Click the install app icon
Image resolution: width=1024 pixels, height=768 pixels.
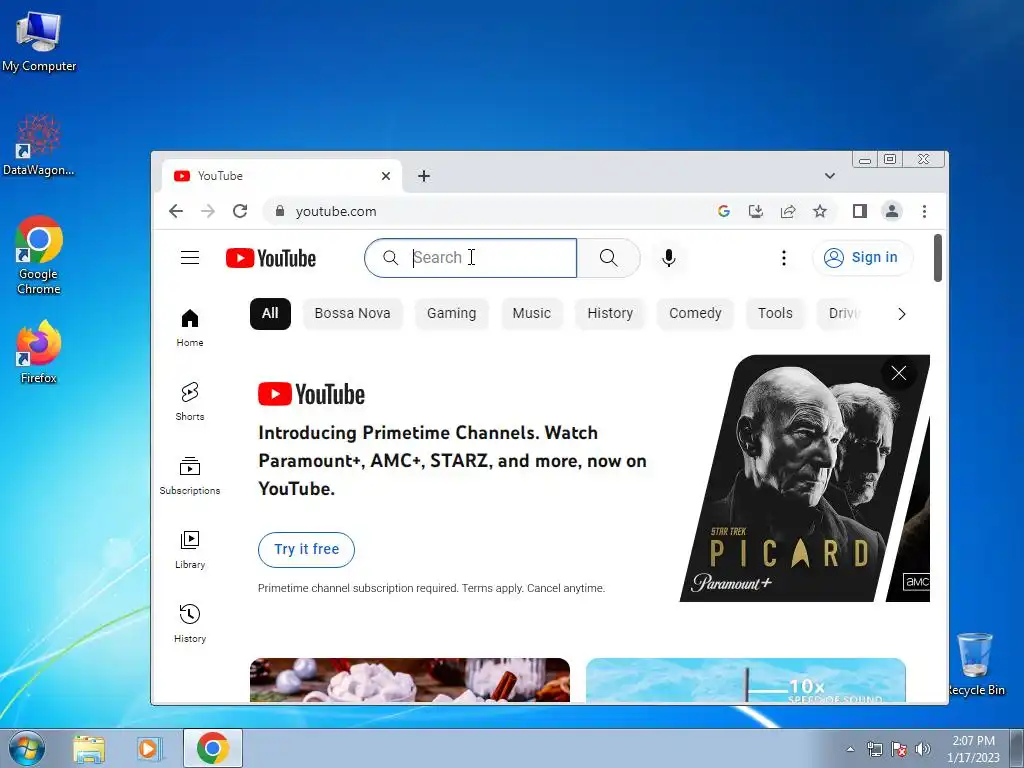point(756,211)
